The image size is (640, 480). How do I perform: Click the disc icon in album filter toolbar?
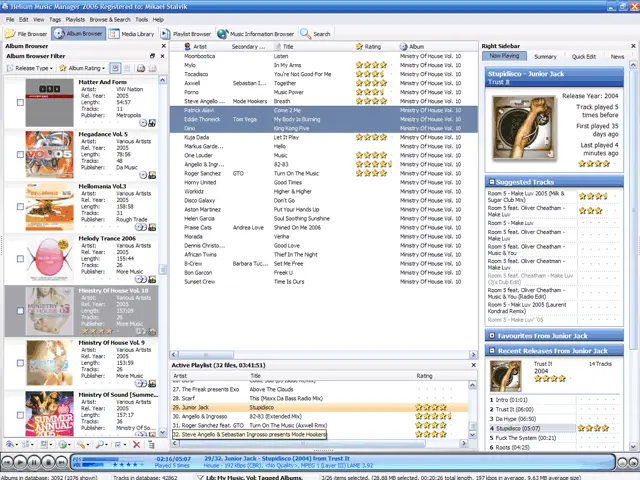point(141,68)
